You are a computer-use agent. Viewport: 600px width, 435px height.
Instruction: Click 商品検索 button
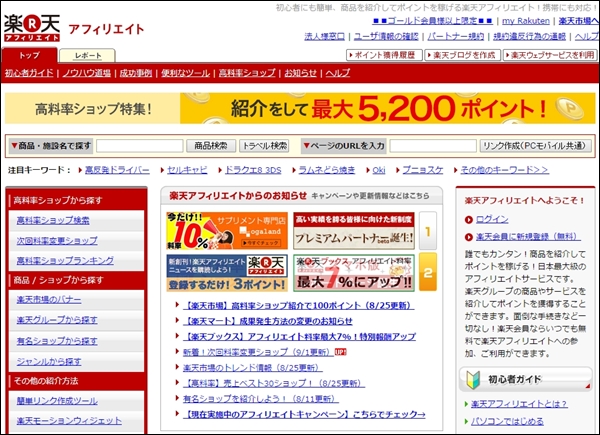click(211, 146)
